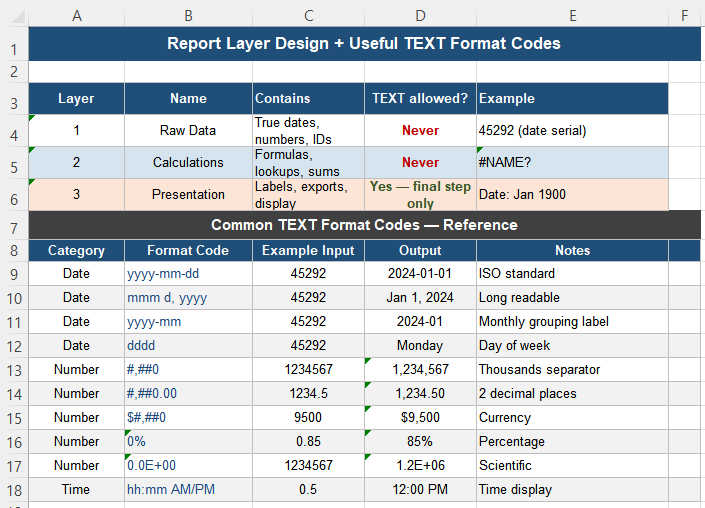The height and width of the screenshot is (508, 705).
Task: Select the '#,##0.00' format code cell
Action: [x=188, y=393]
